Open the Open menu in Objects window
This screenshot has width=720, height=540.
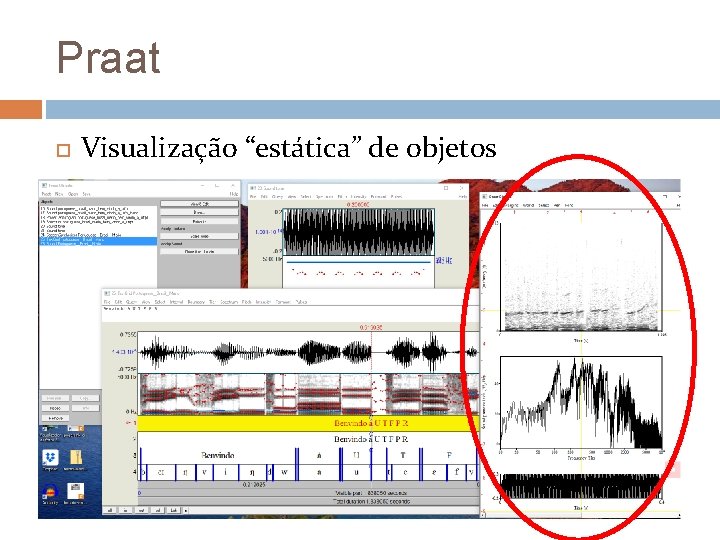pyautogui.click(x=73, y=194)
